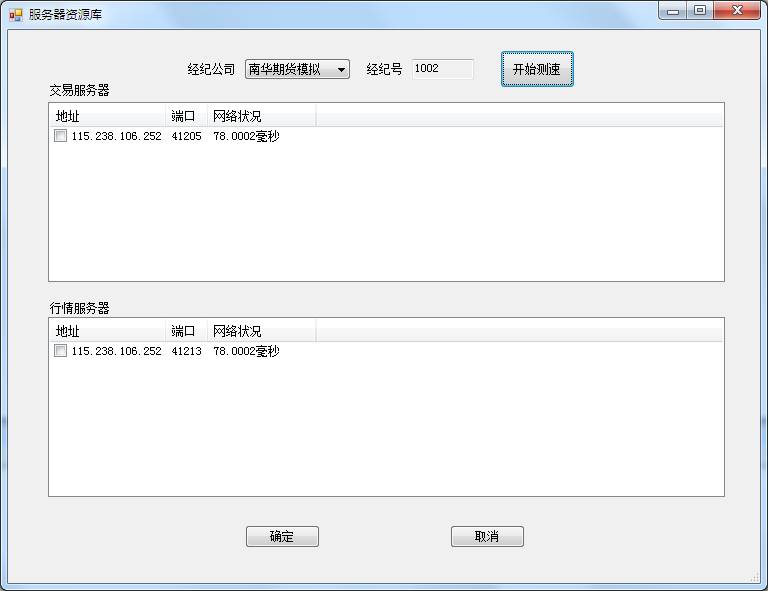Select address 115.238.106.252 in the 交易服务器 list
Viewport: 768px width, 591px height.
(117, 136)
